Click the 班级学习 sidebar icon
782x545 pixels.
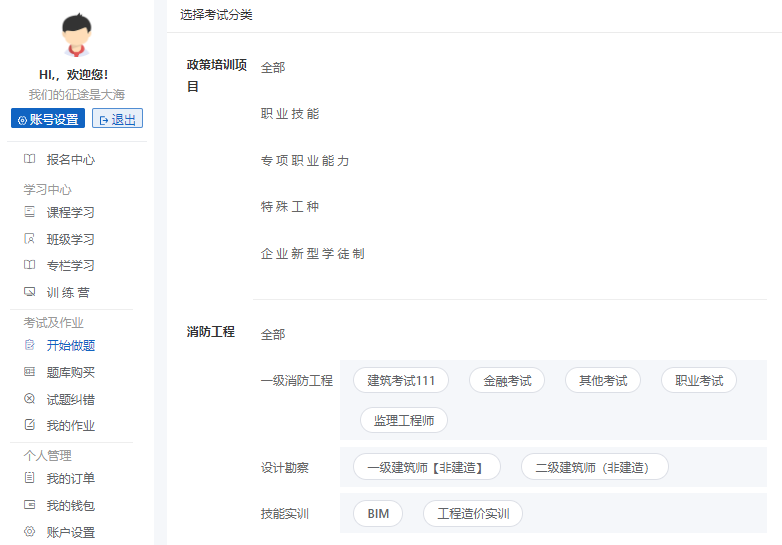[29, 239]
